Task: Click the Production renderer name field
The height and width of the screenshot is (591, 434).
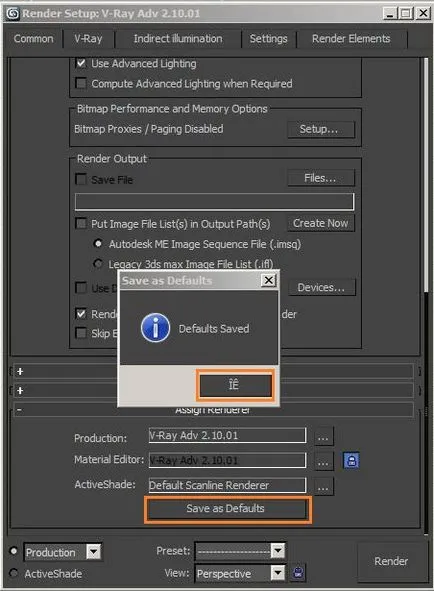Action: (227, 436)
